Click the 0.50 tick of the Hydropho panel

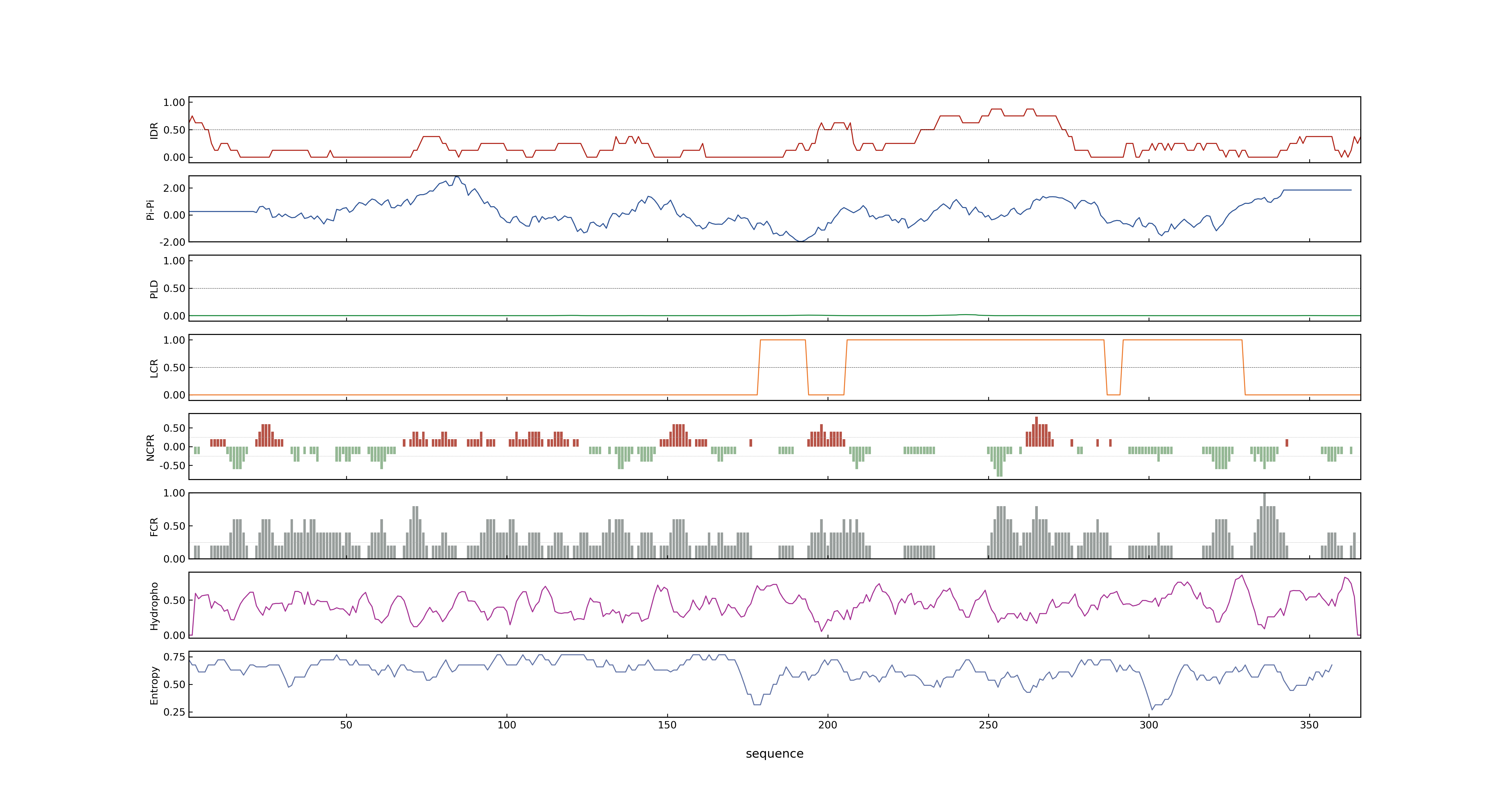[174, 600]
